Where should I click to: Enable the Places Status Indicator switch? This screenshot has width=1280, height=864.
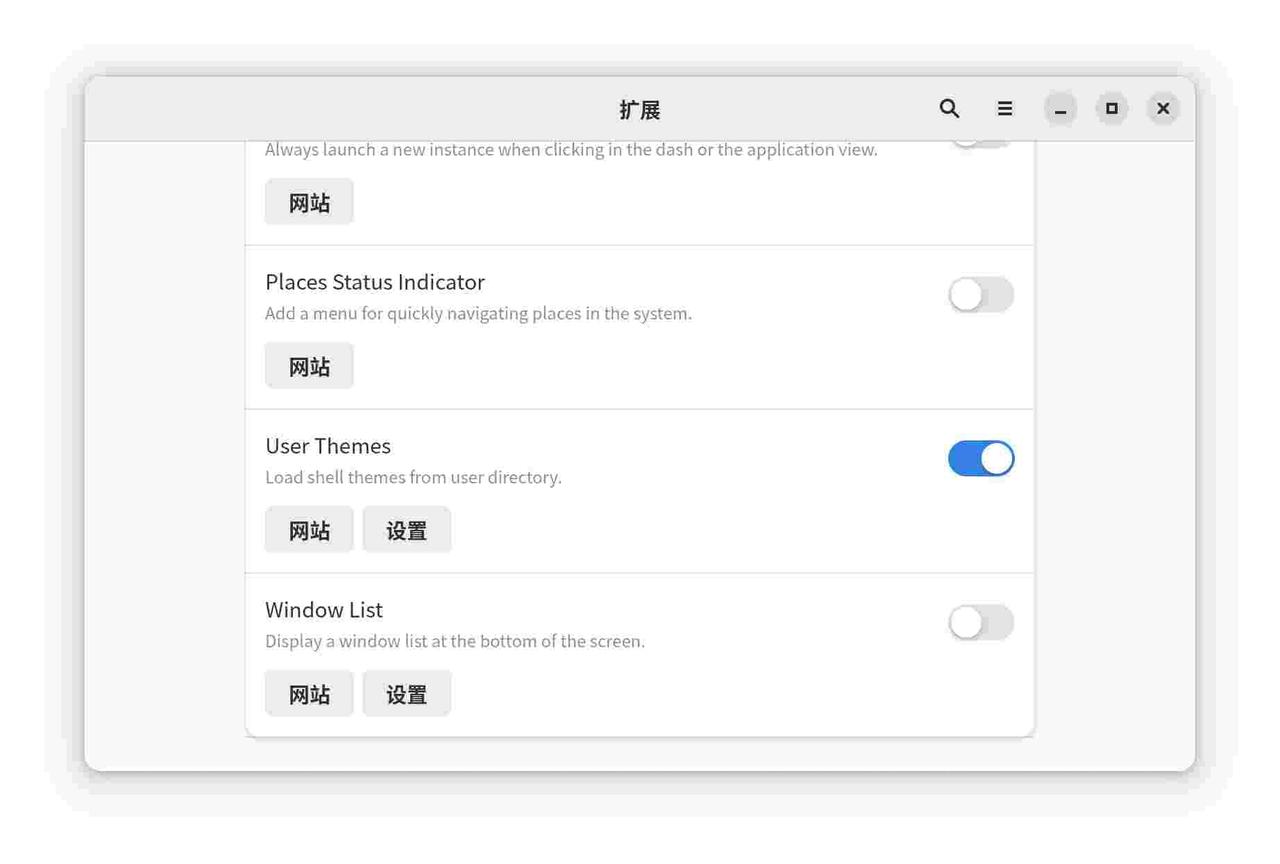click(x=980, y=295)
